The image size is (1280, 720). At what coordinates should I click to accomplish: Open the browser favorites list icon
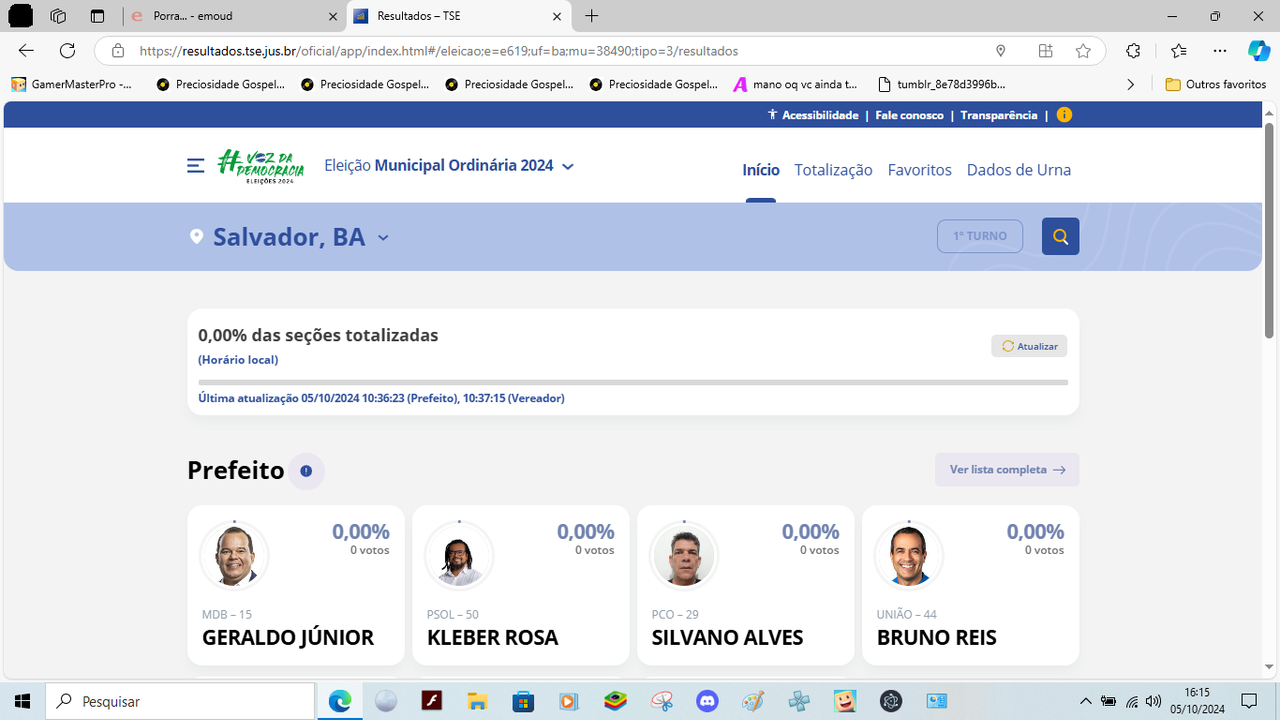[1178, 51]
